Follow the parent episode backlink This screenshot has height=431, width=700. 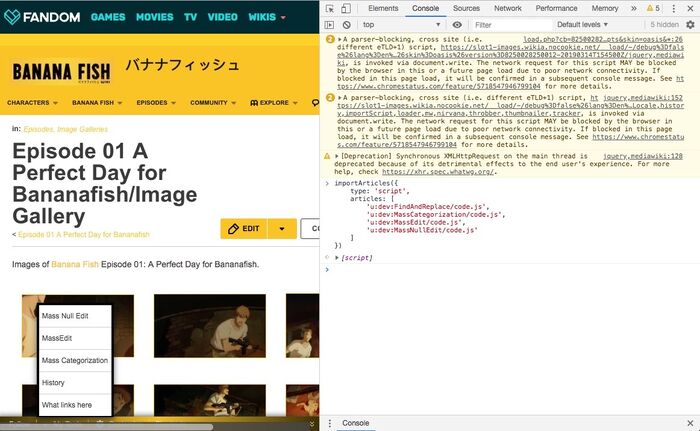(84, 234)
